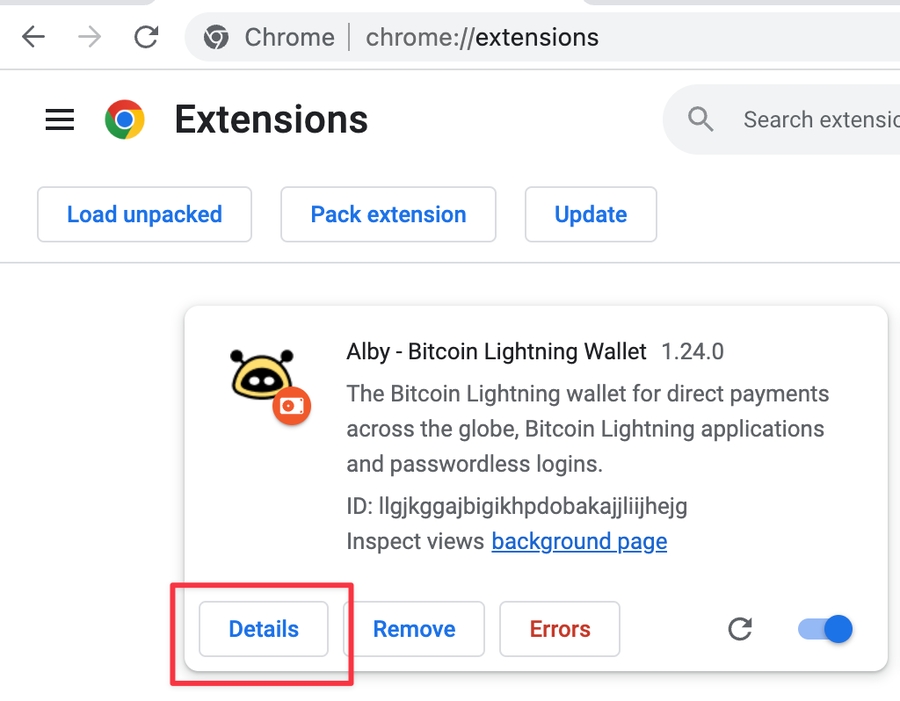The width and height of the screenshot is (900, 701).
Task: Open the background page inspect link
Action: [579, 542]
